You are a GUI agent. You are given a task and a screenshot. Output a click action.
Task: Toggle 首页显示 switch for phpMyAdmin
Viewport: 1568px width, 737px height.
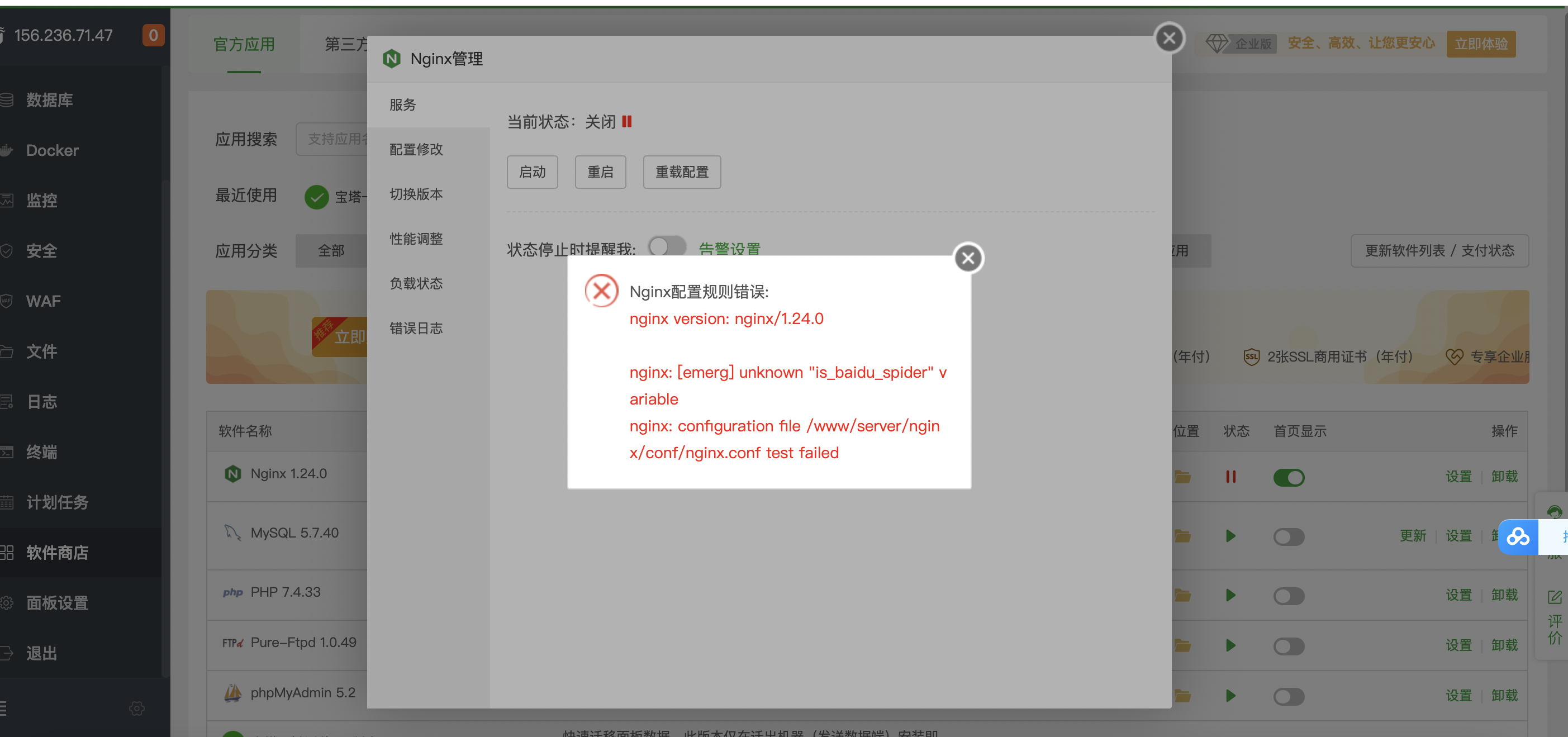pyautogui.click(x=1288, y=696)
